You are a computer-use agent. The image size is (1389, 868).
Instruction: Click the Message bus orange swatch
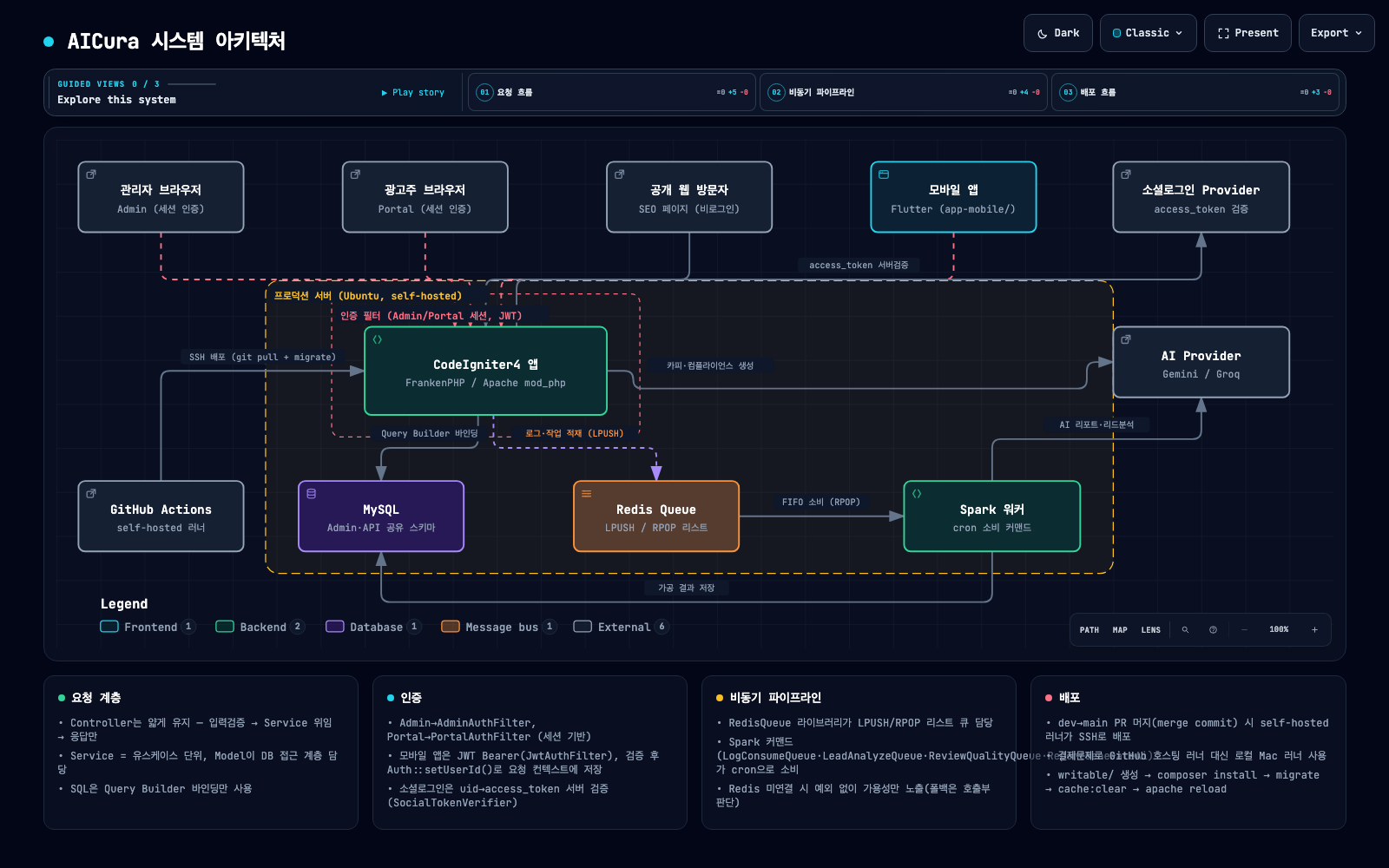(451, 627)
